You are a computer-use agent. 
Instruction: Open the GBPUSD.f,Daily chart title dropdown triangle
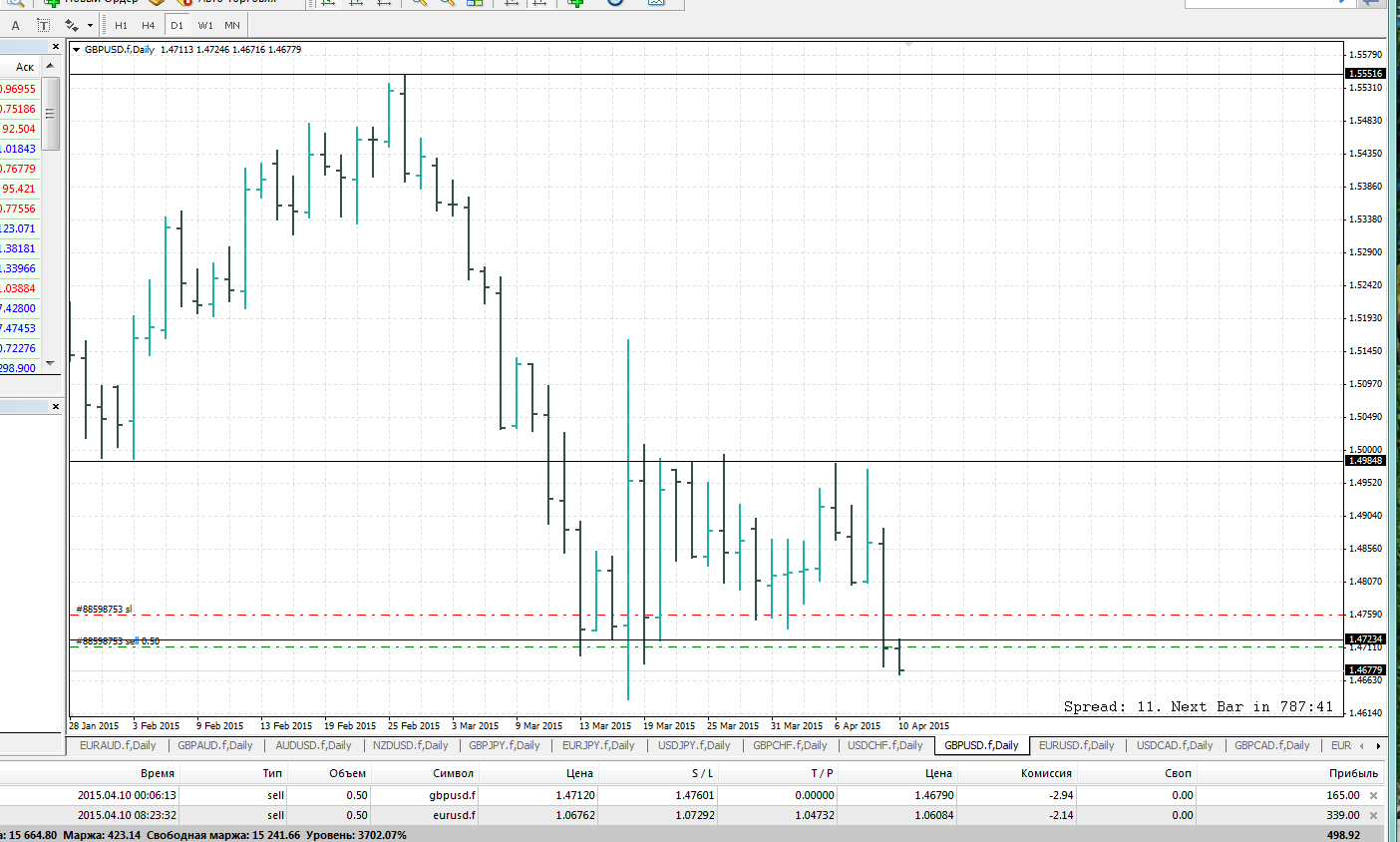[77, 49]
